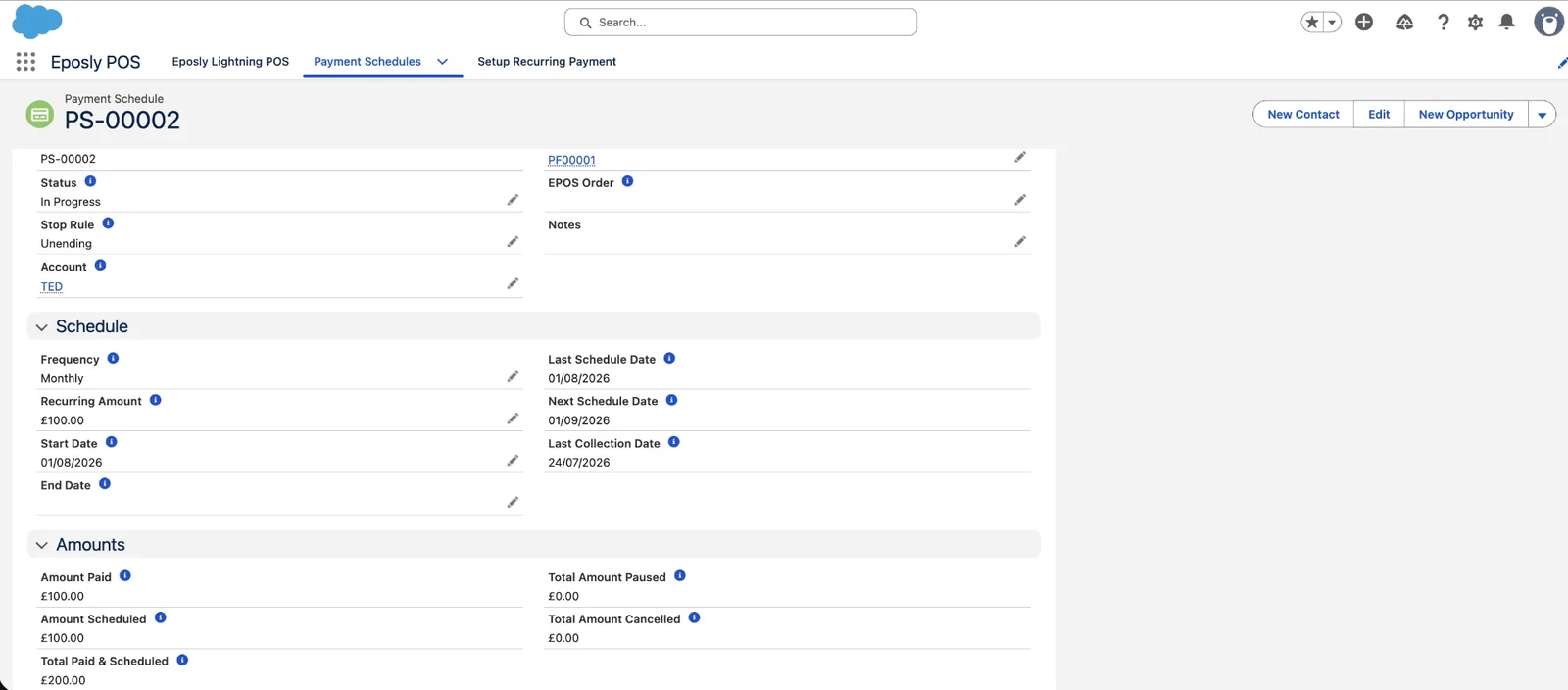Open the TED account link
This screenshot has width=1568, height=690.
(x=51, y=286)
